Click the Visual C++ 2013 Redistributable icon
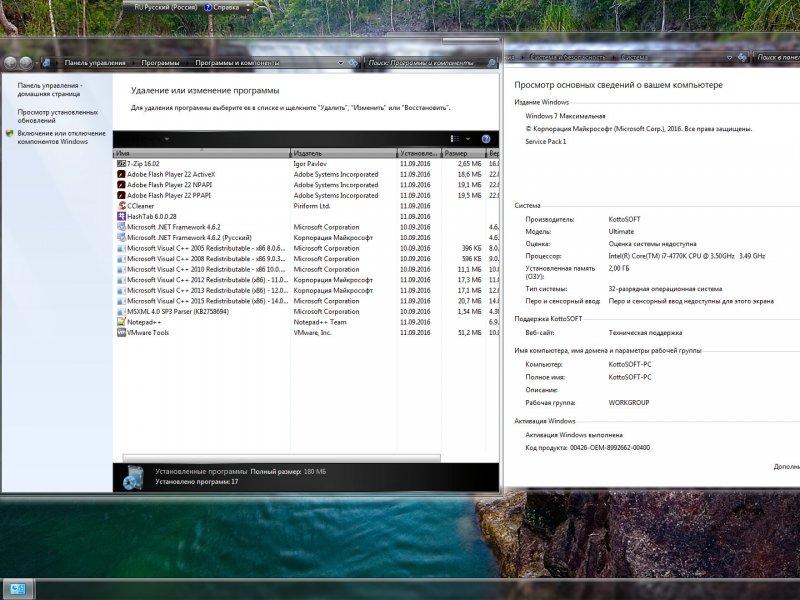Image resolution: width=800 pixels, height=600 pixels. click(x=121, y=290)
